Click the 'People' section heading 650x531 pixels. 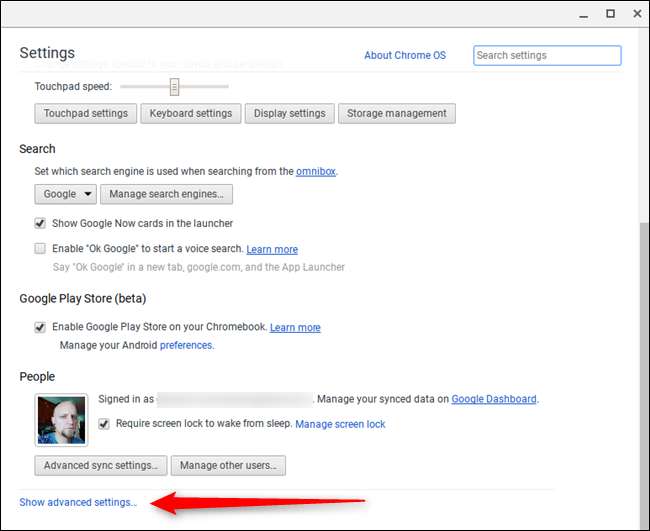(37, 377)
